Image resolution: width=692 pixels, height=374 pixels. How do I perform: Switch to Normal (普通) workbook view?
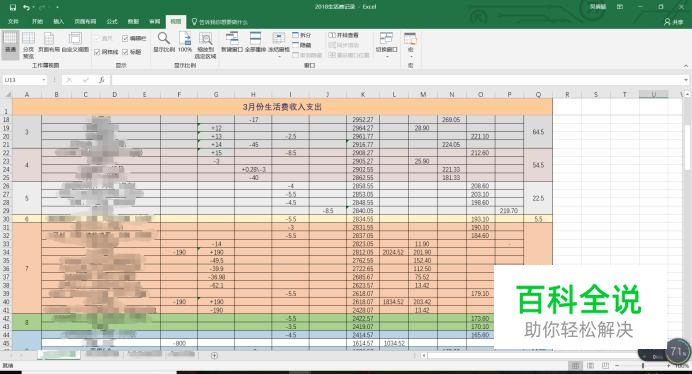click(x=10, y=44)
